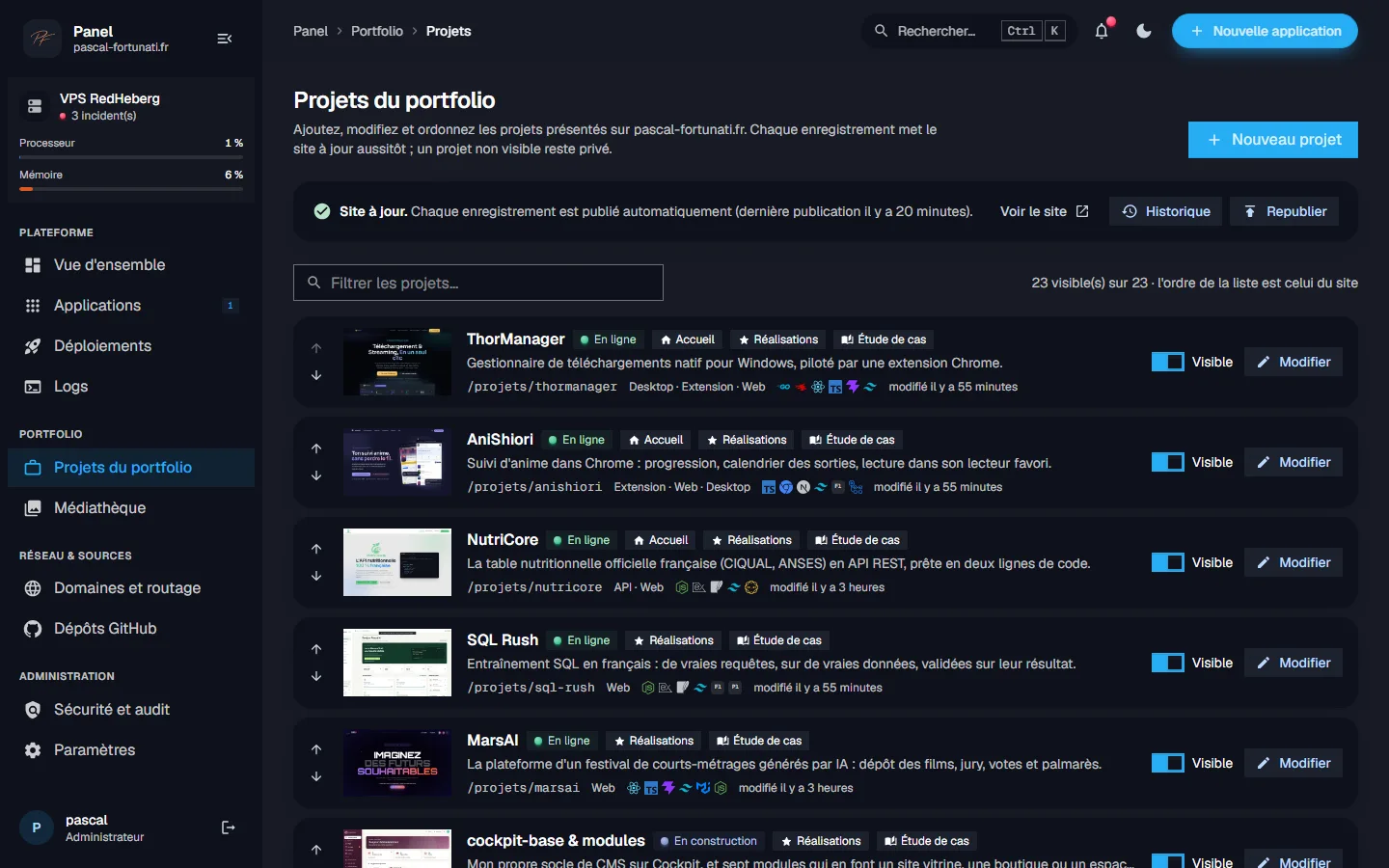Open Logs page
Image resolution: width=1389 pixels, height=868 pixels.
[131, 387]
